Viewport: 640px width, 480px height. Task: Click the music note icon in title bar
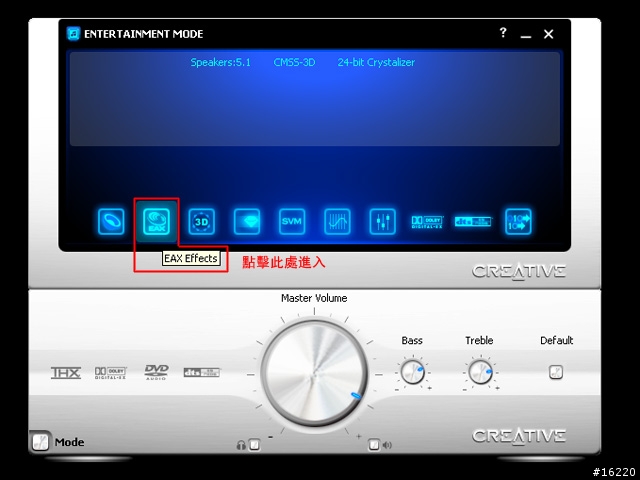click(x=73, y=33)
